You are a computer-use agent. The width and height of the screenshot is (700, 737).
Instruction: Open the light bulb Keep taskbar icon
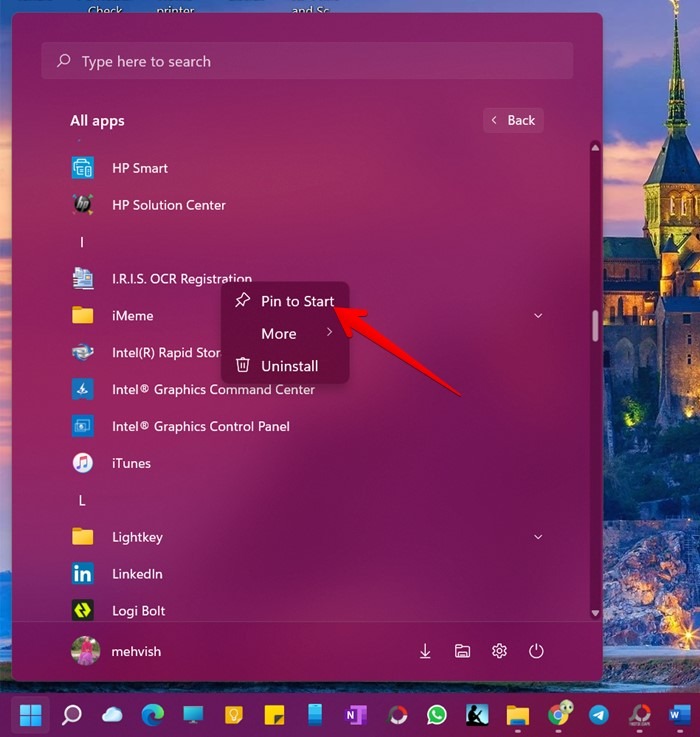click(x=234, y=715)
